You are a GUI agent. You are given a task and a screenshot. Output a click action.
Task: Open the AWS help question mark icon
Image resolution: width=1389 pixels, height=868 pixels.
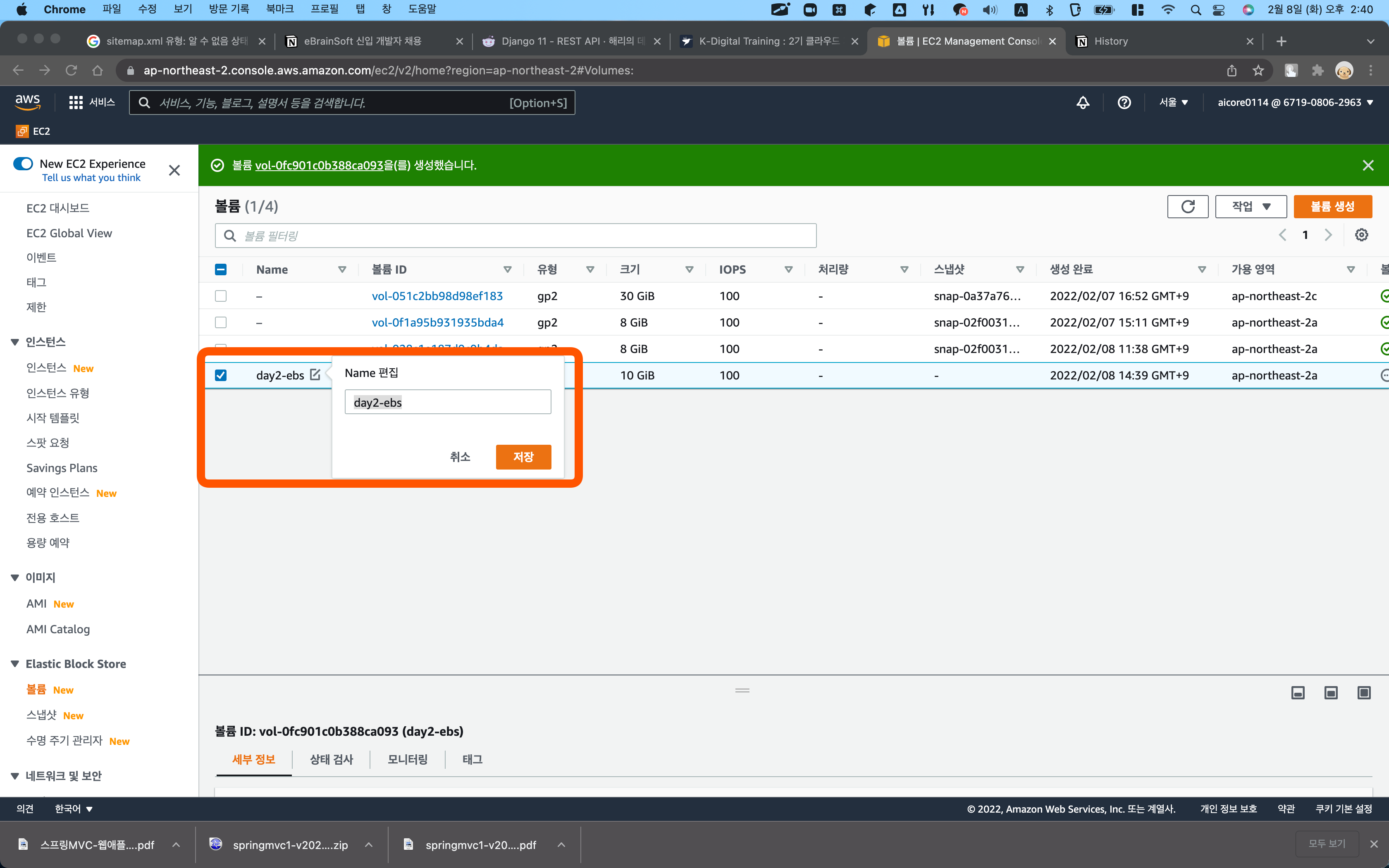tap(1124, 102)
